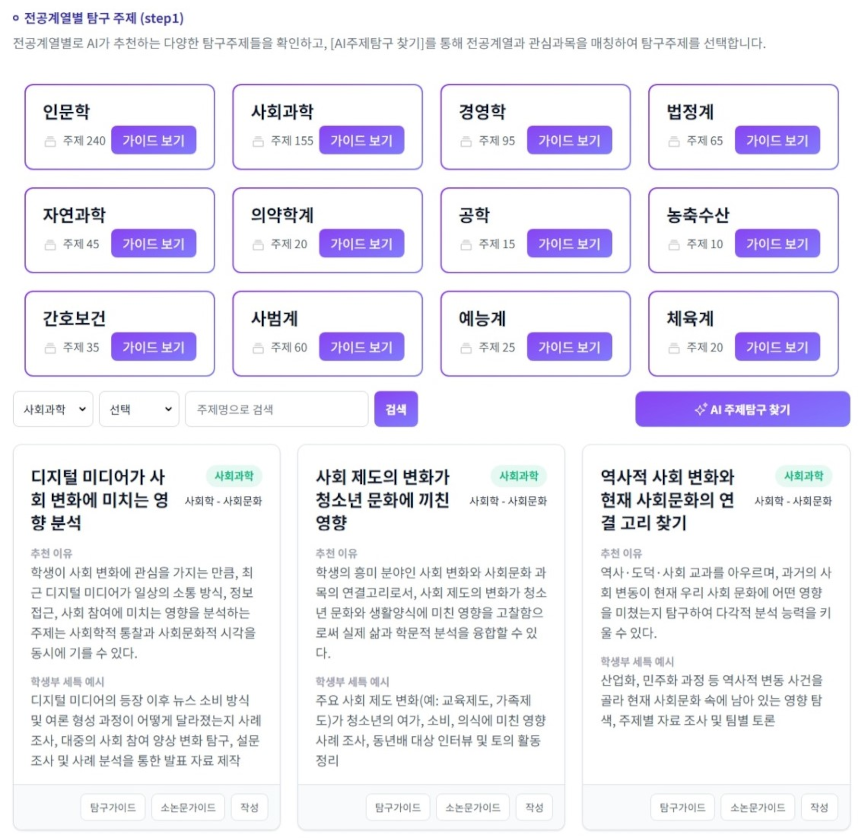Click the 의약학계 topic count icon
Screen dimensions: 868x838
pyautogui.click(x=258, y=244)
